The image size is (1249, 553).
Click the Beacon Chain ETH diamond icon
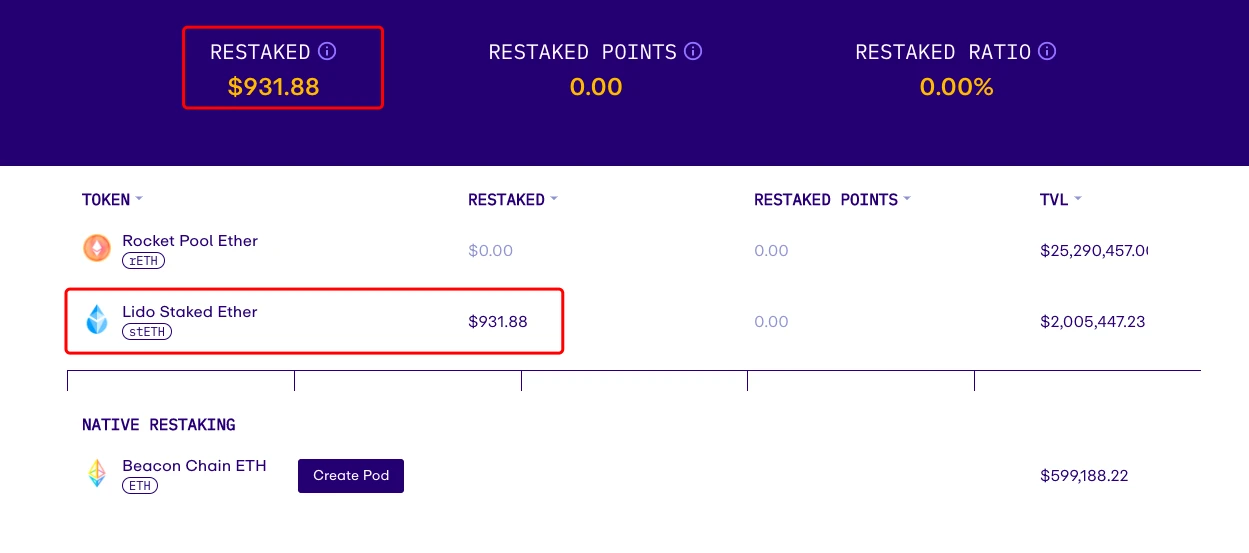(97, 474)
